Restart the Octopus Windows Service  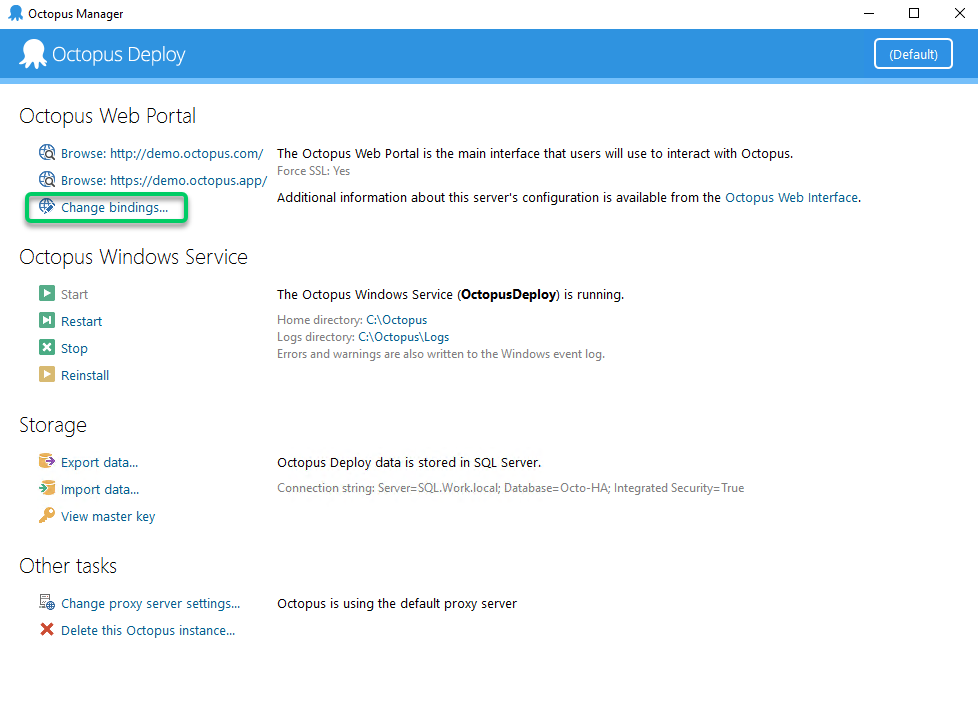81,321
